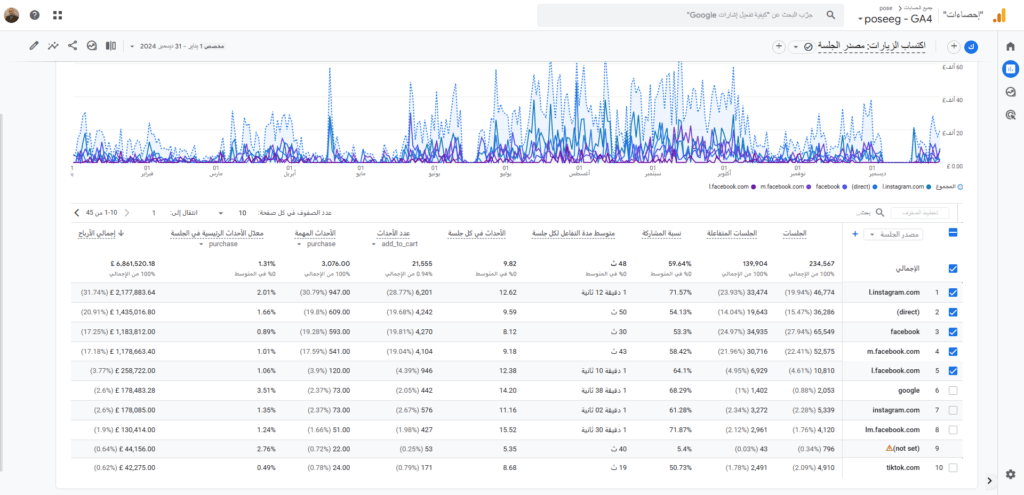Click blue plus to add secondary dimension

(855, 234)
